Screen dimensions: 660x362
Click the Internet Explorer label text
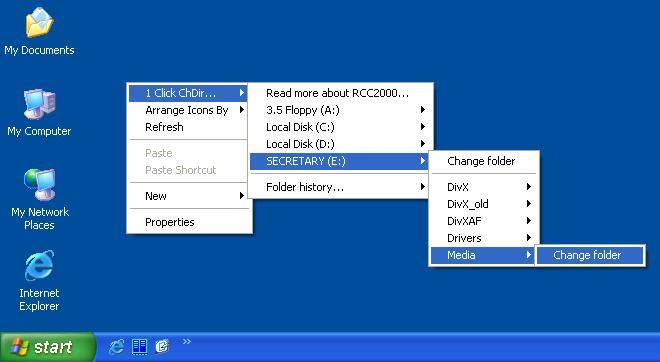tap(39, 299)
